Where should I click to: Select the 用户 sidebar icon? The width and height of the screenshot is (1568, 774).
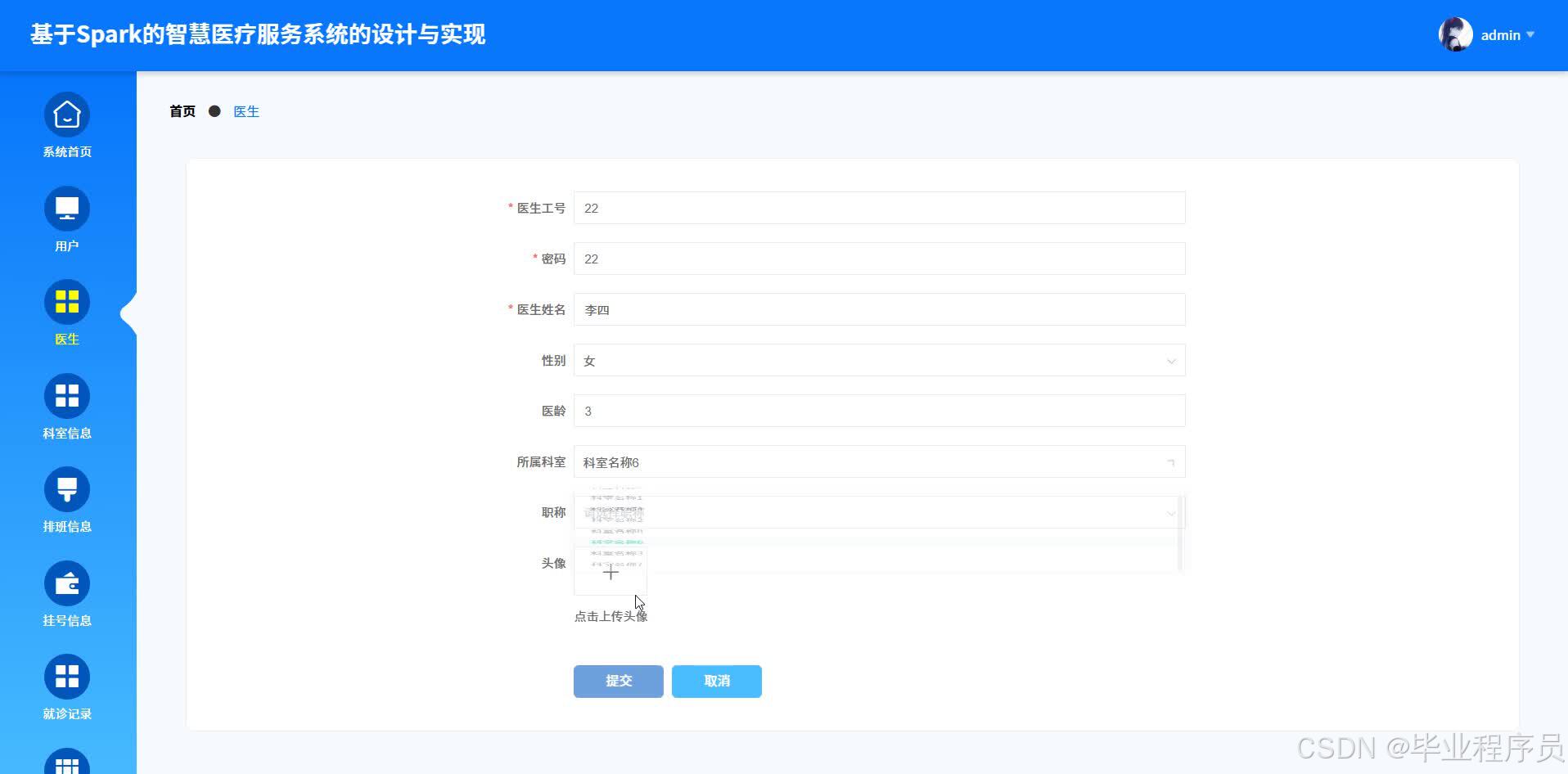[x=66, y=218]
